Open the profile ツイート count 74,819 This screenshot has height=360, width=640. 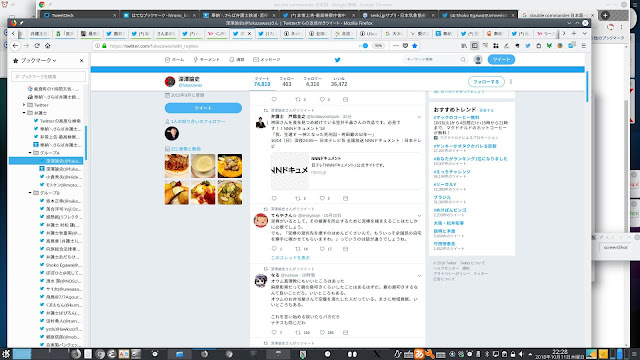click(262, 82)
